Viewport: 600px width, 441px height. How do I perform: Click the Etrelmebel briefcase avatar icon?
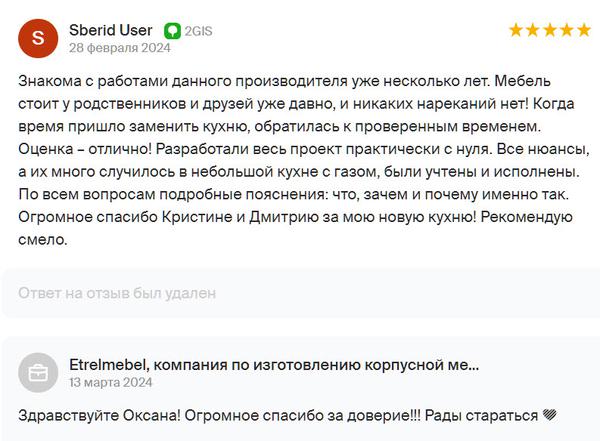point(38,373)
